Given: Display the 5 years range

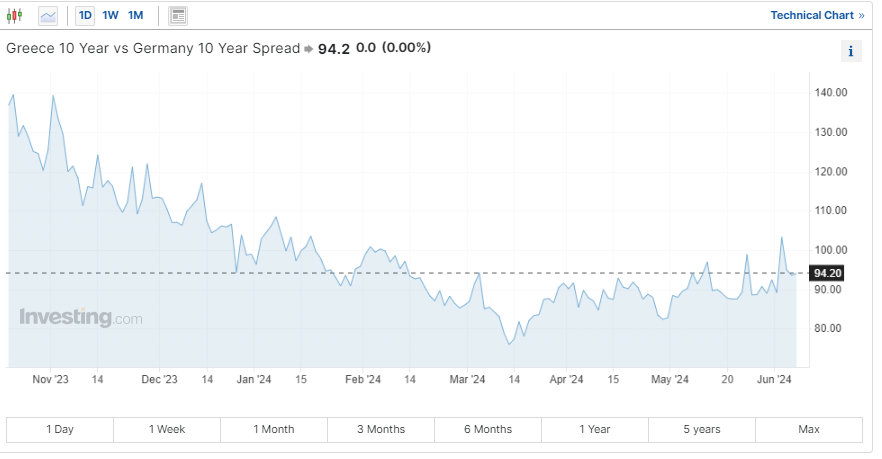Looking at the screenshot, I should 702,429.
